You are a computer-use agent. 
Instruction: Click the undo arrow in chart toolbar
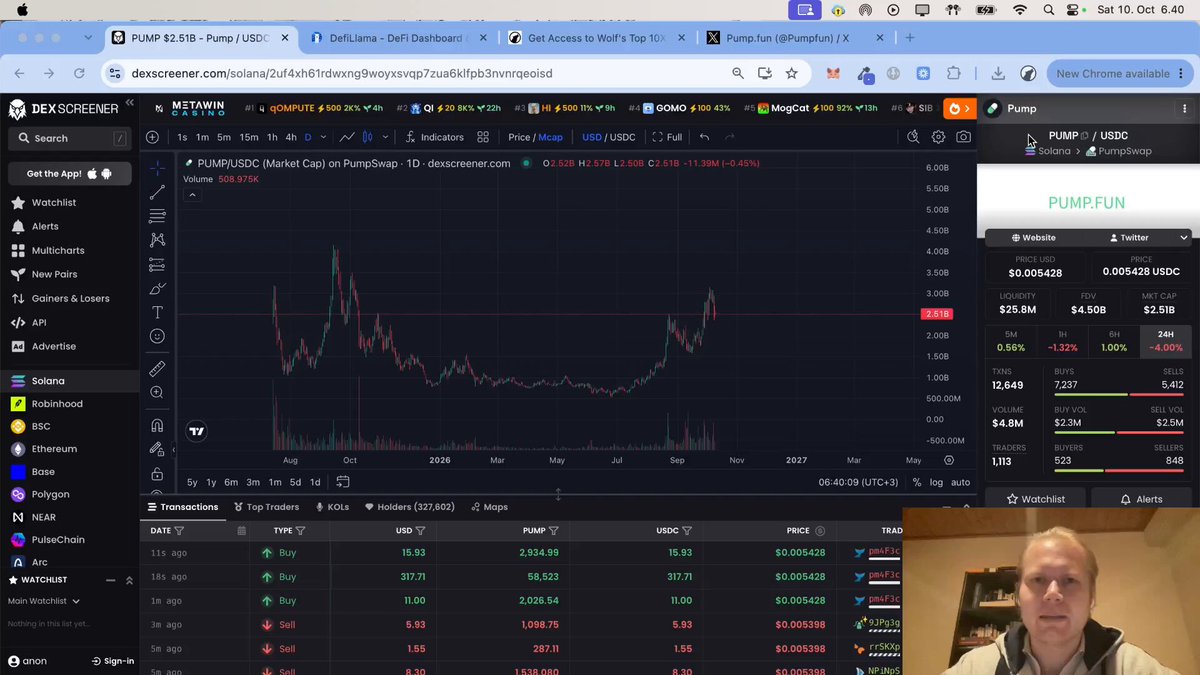704,137
